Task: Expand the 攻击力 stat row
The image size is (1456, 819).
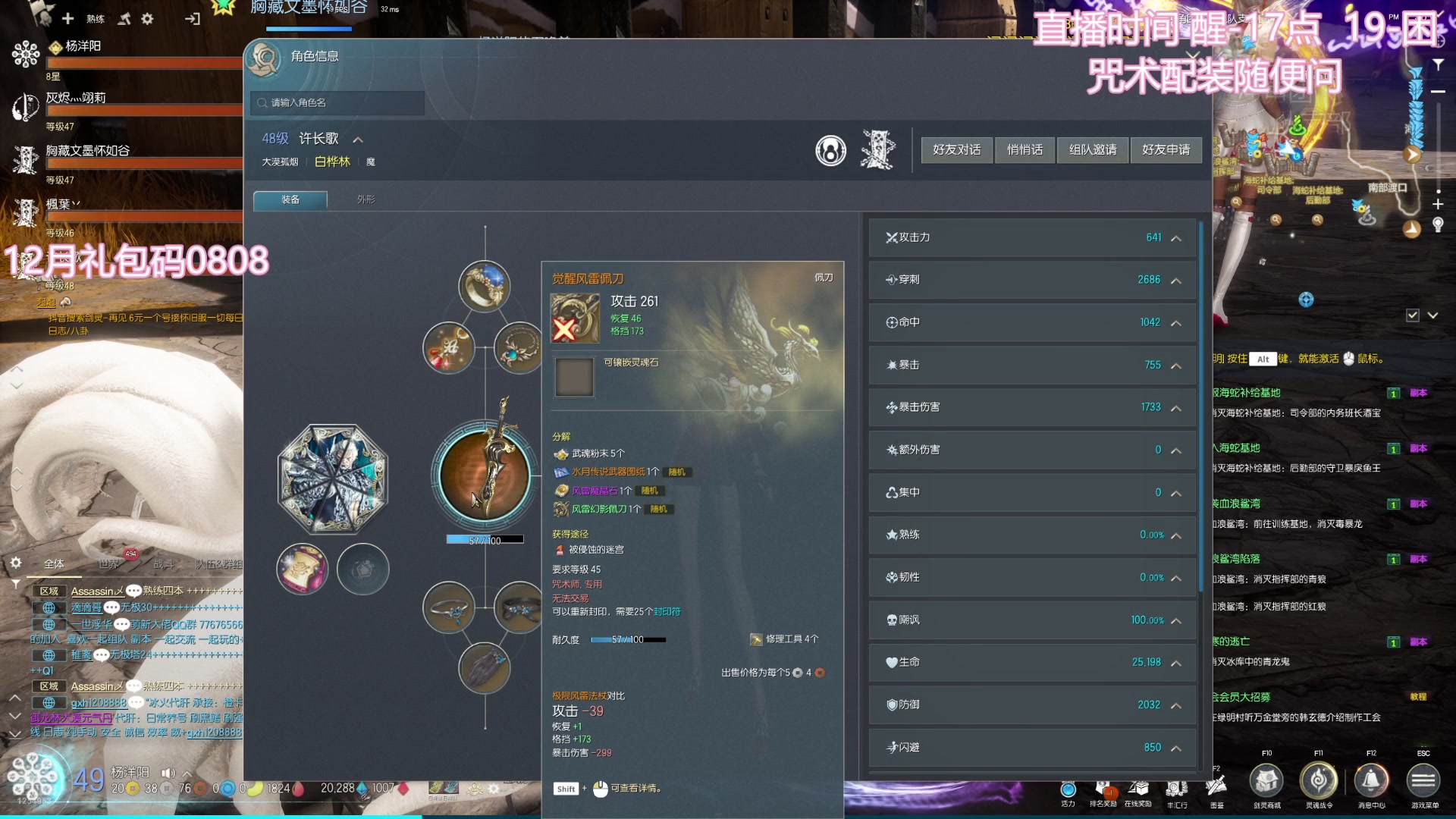Action: 1033,237
